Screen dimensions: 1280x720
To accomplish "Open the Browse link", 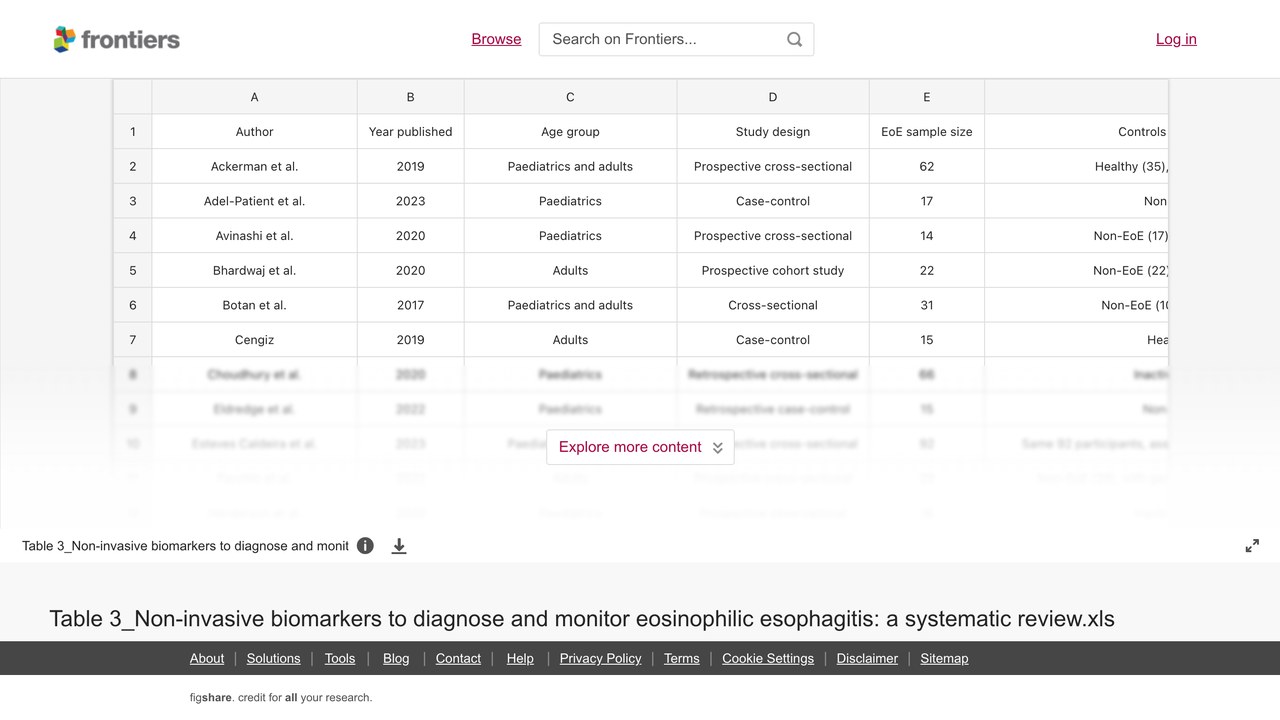I will point(496,39).
